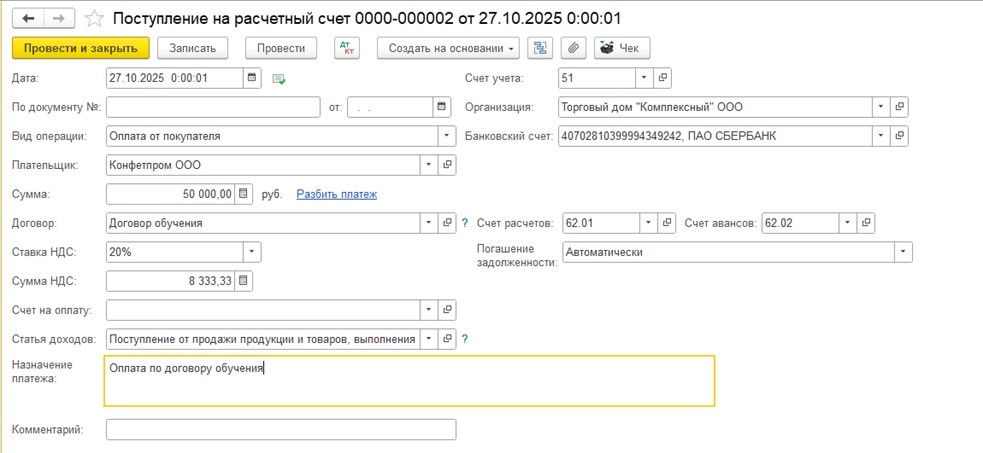Open the Счет учета dropdown list
The height and width of the screenshot is (453, 983).
coord(644,78)
